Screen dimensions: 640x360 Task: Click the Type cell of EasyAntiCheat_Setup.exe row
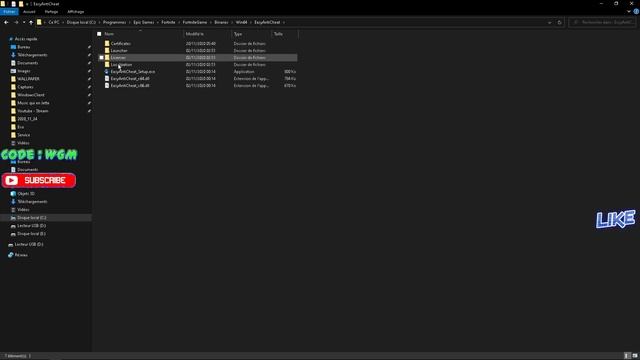[x=244, y=71]
